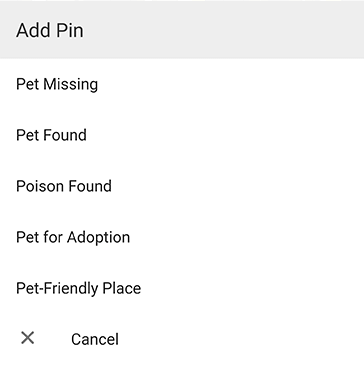
Task: Close the Add Pin sheet via X
Action: pos(27,338)
